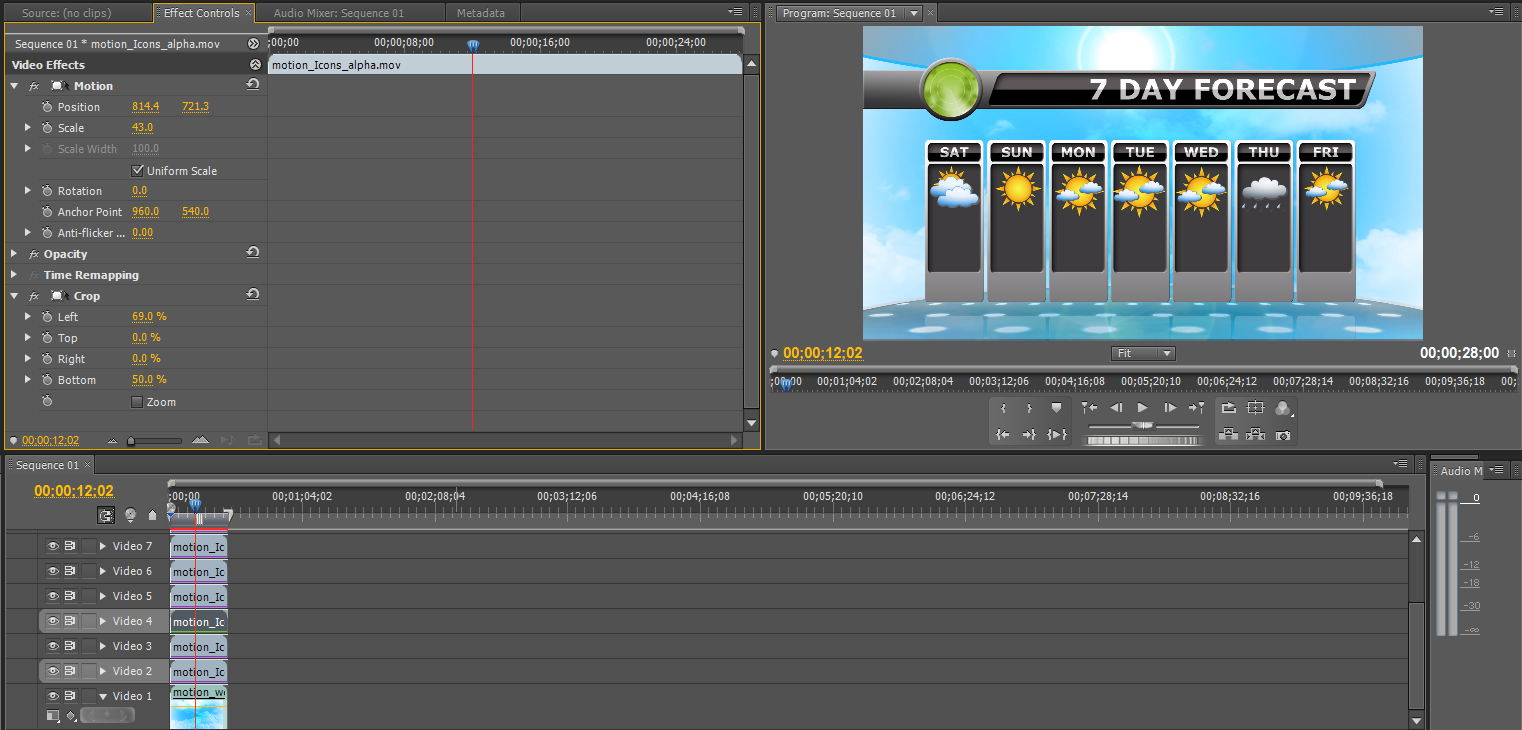Click Show Keyframes icon under Video 1
Screen dimensions: 1522x730
(71, 716)
